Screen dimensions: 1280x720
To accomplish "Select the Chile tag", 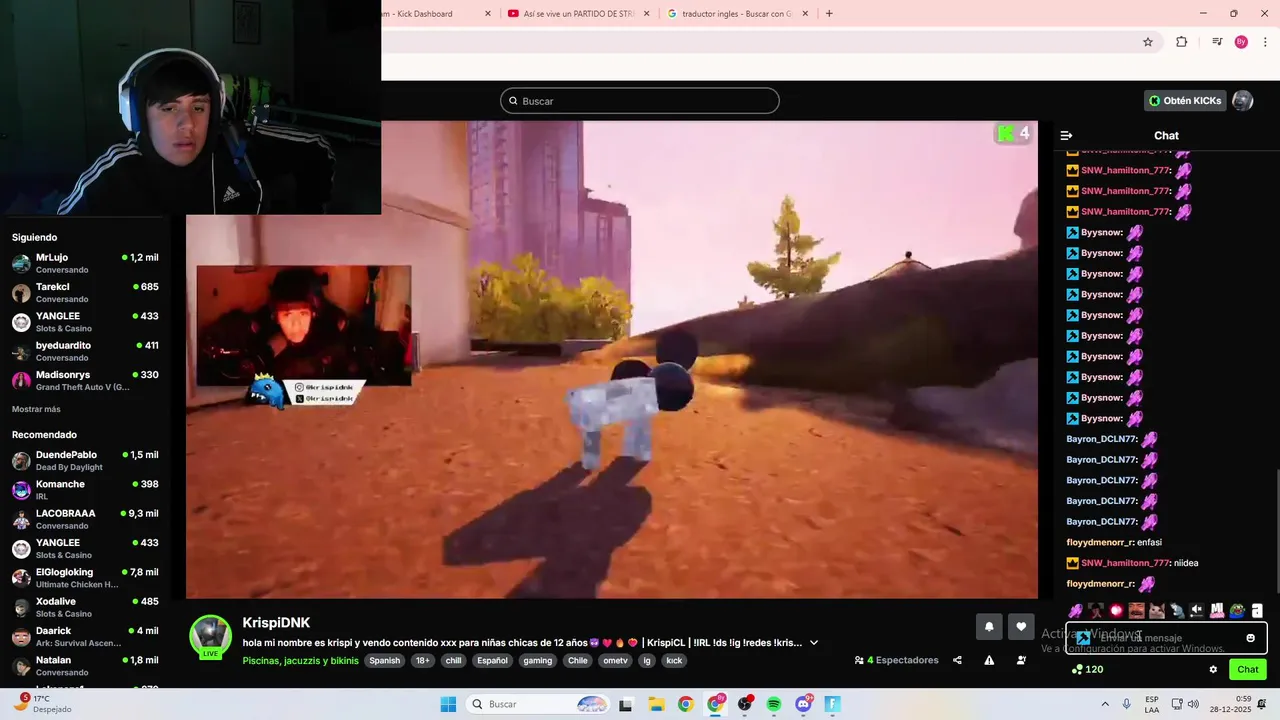I will [x=578, y=661].
